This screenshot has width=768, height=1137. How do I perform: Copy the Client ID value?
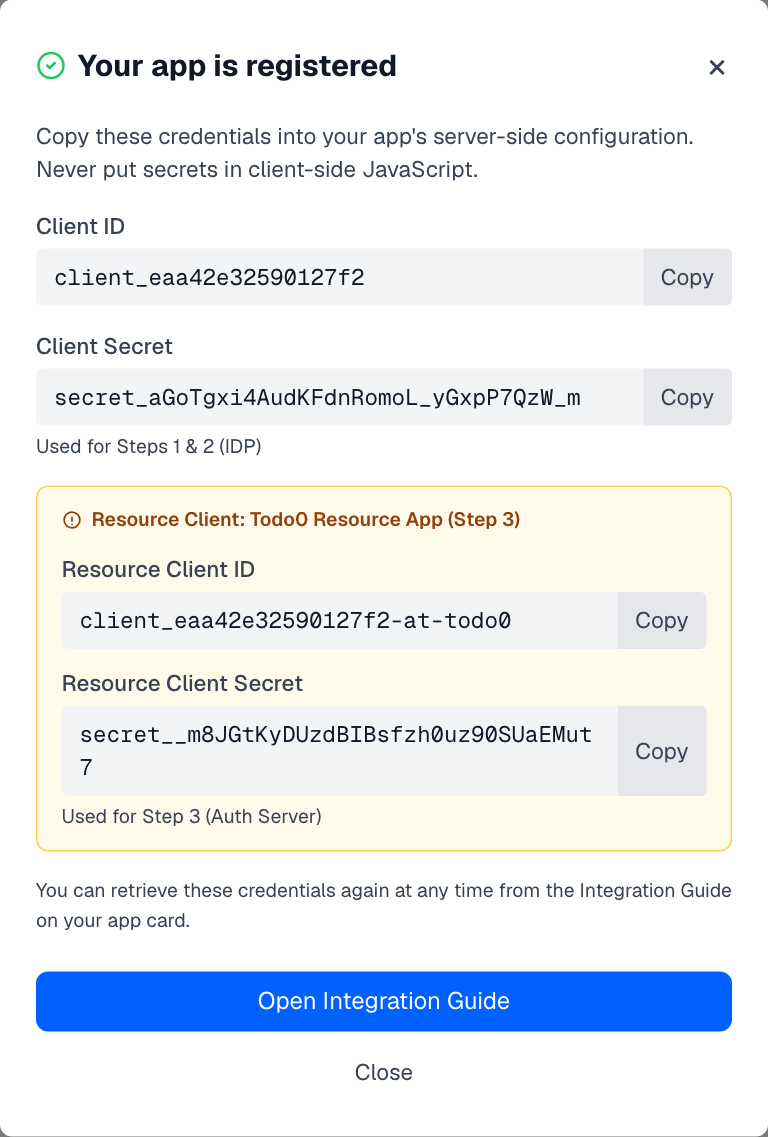point(687,277)
